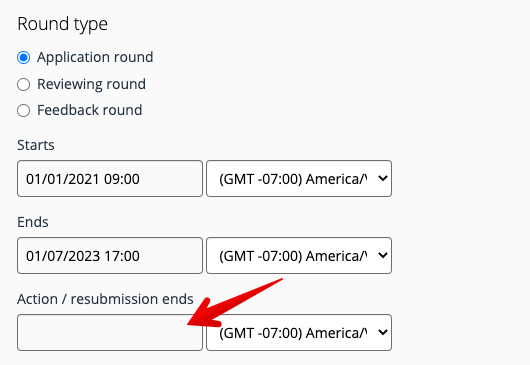Screen dimensions: 530x365
Task: Pick the Feedback round radio button
Action: [x=24, y=110]
